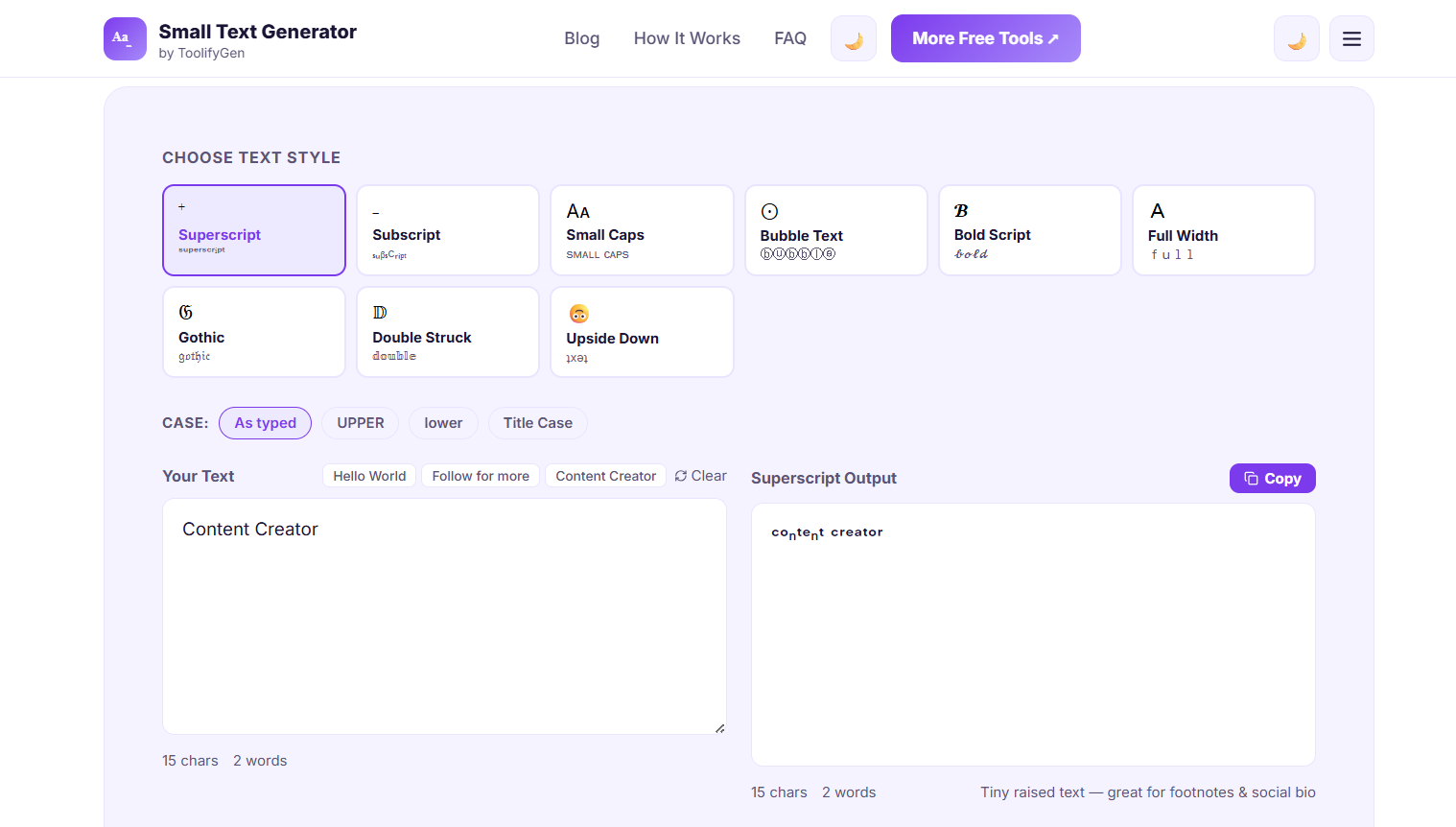Click the Small Text Generator logo icon
Image resolution: width=1456 pixels, height=827 pixels.
coord(125,38)
